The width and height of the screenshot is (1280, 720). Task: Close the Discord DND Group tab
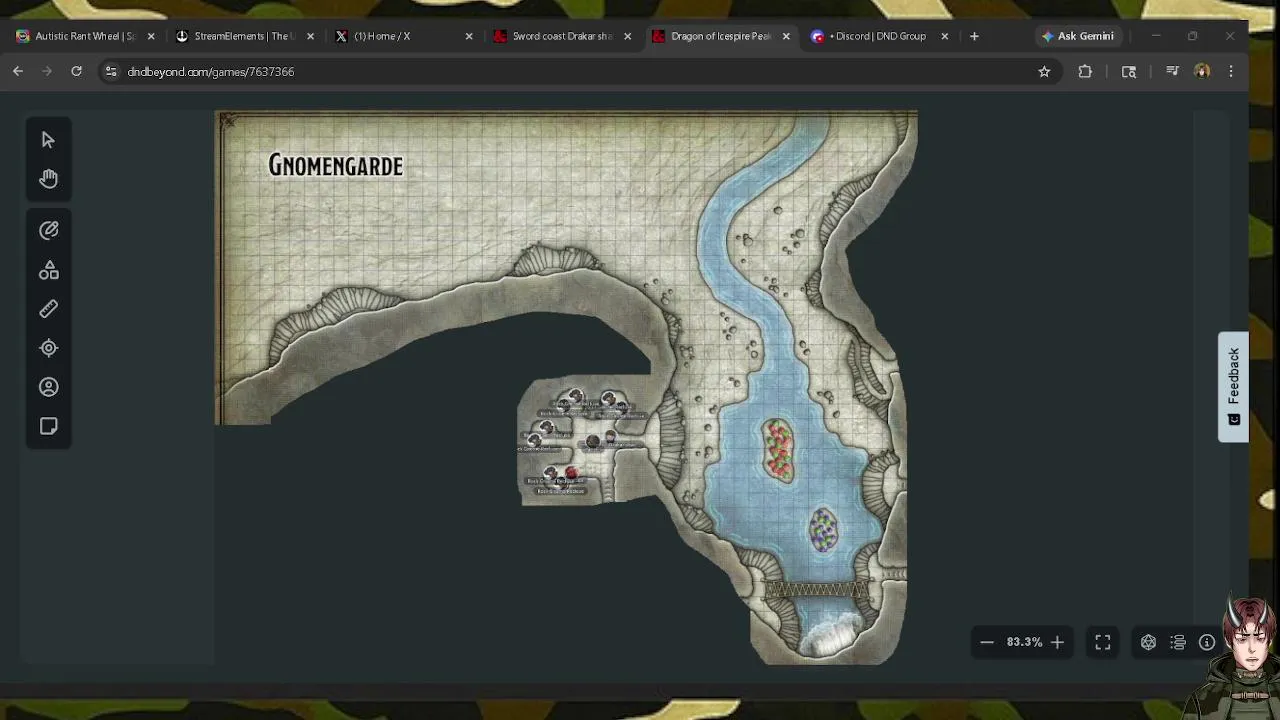[945, 36]
